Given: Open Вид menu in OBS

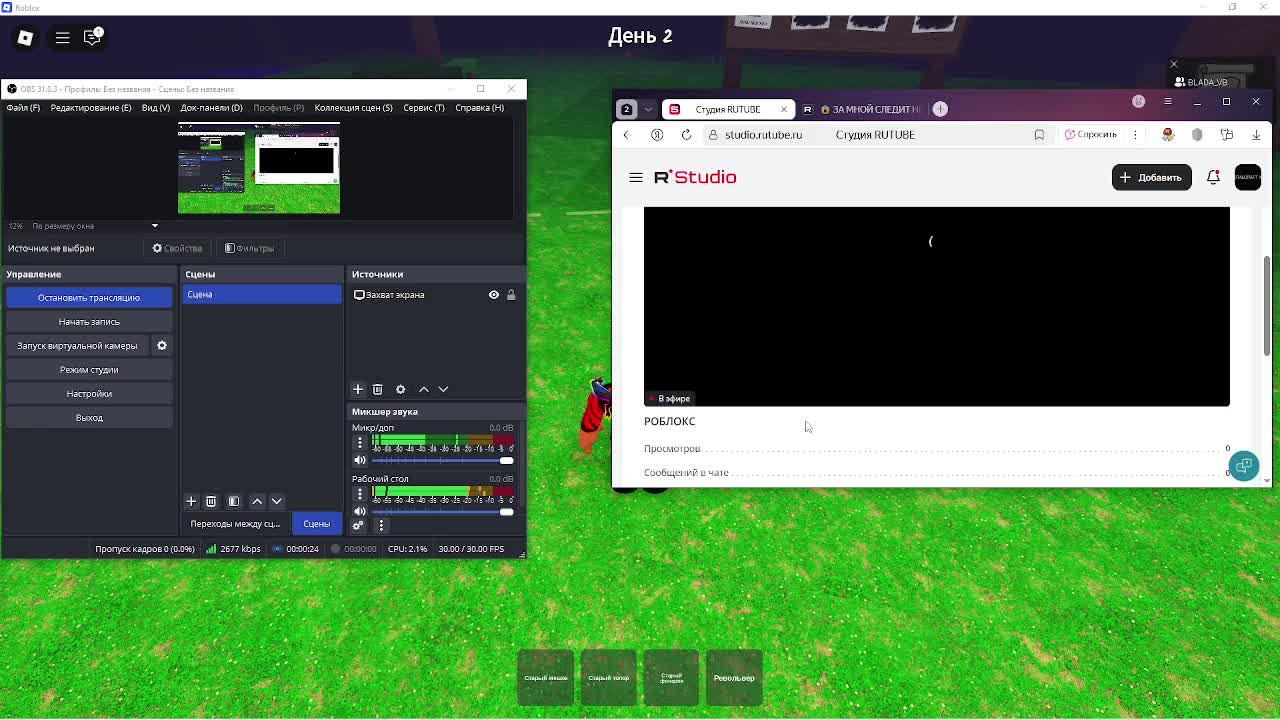Looking at the screenshot, I should [x=156, y=108].
